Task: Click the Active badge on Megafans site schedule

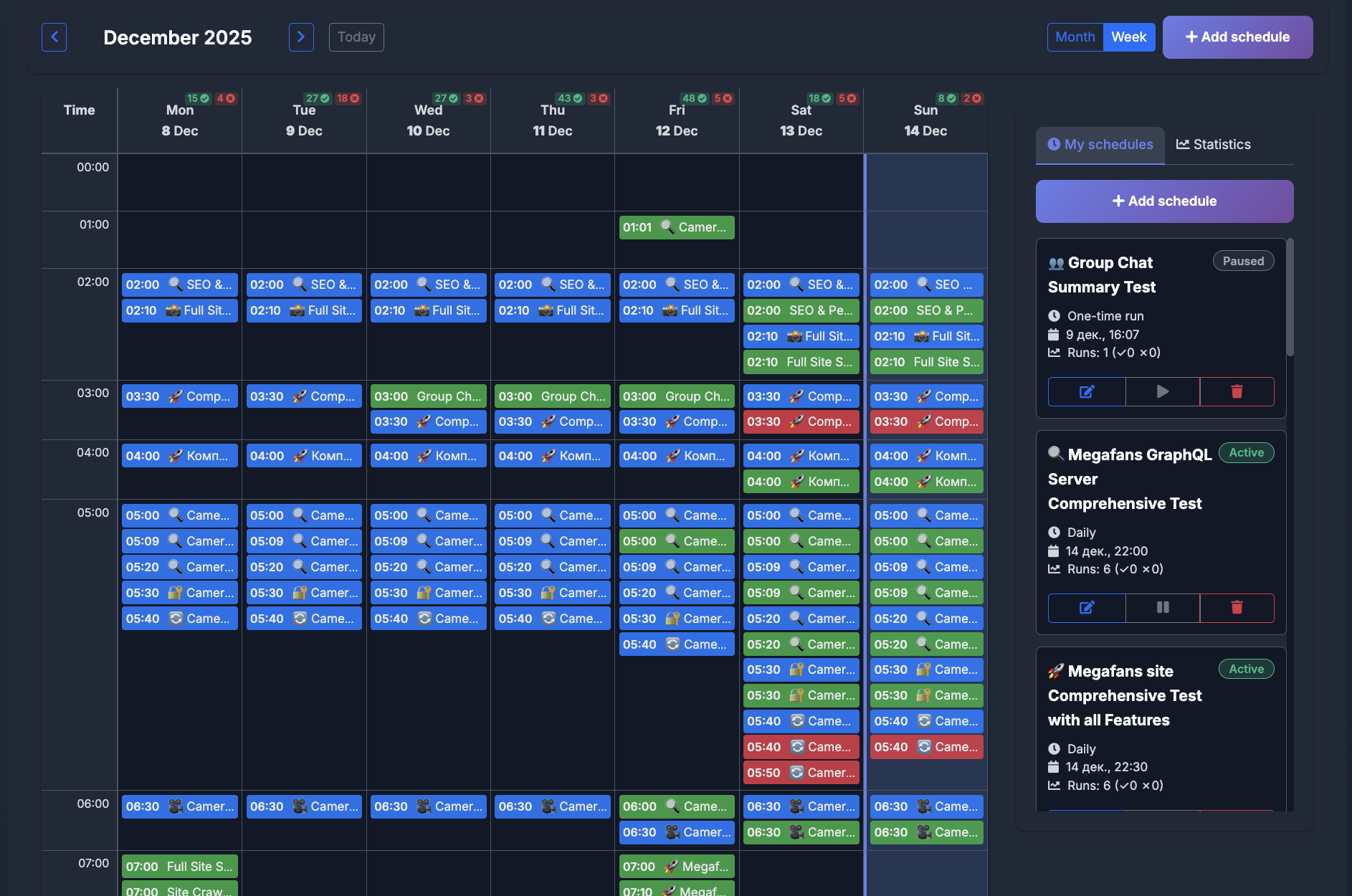Action: (1246, 669)
